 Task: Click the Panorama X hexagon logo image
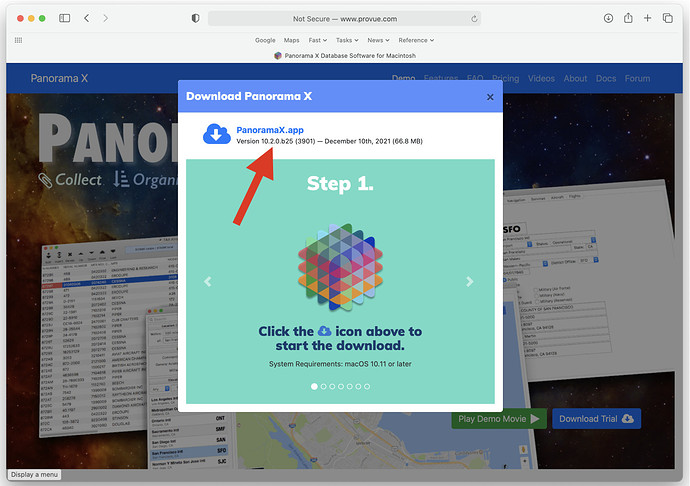[x=340, y=267]
